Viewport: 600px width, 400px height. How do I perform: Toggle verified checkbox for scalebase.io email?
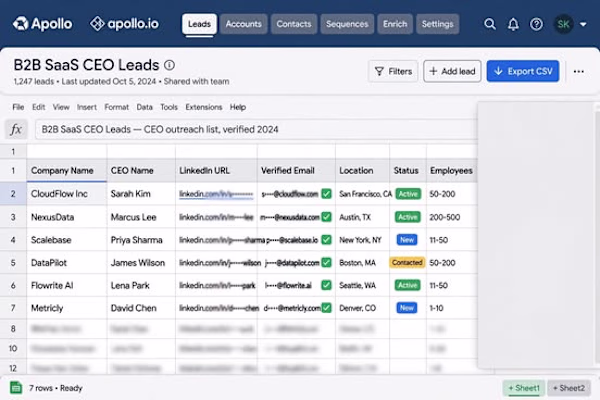tap(326, 240)
